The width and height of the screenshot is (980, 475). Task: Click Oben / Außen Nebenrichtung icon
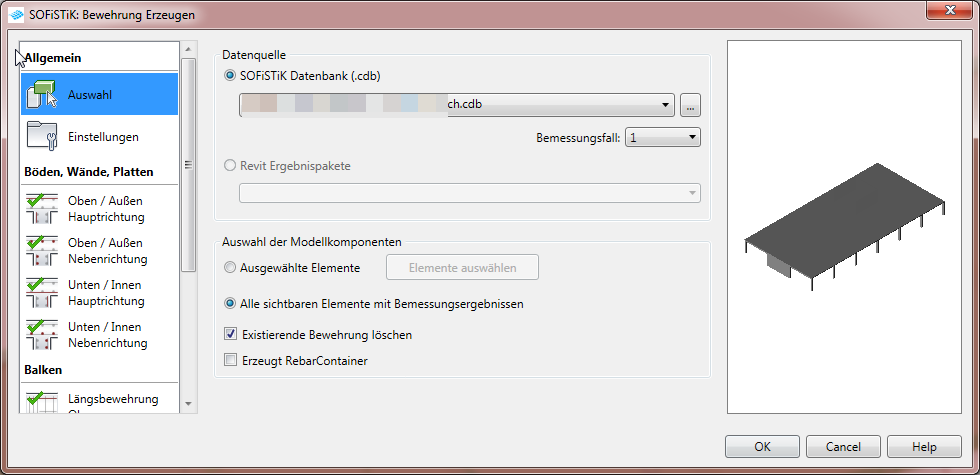40,251
